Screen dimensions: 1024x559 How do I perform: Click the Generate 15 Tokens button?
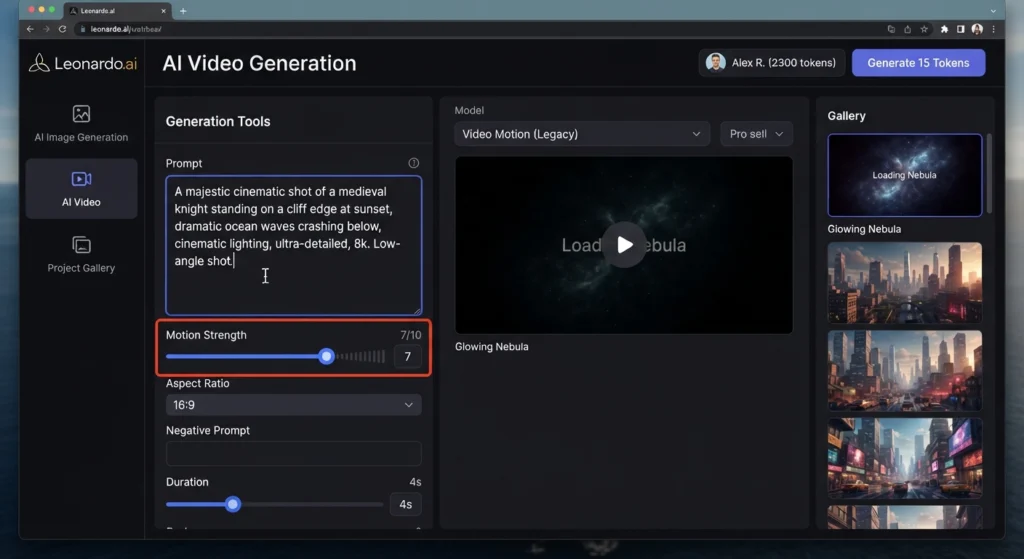(918, 63)
